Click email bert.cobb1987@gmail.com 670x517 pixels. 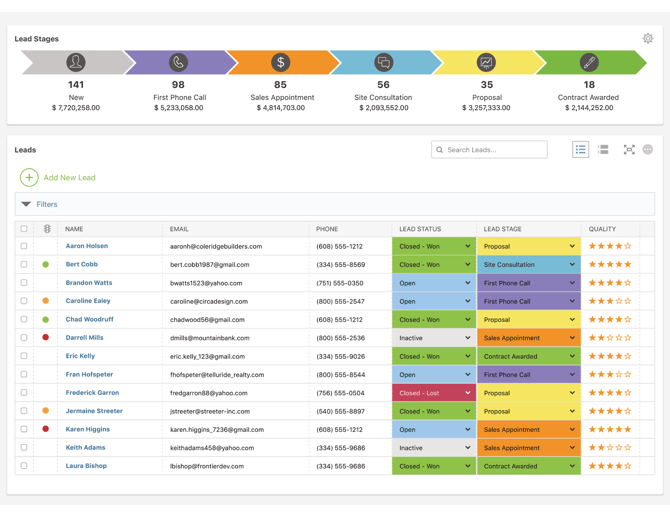point(209,264)
